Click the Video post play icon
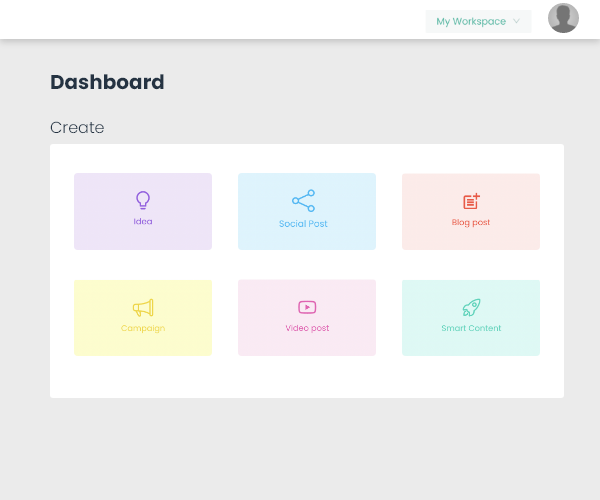This screenshot has height=500, width=600. [x=307, y=307]
